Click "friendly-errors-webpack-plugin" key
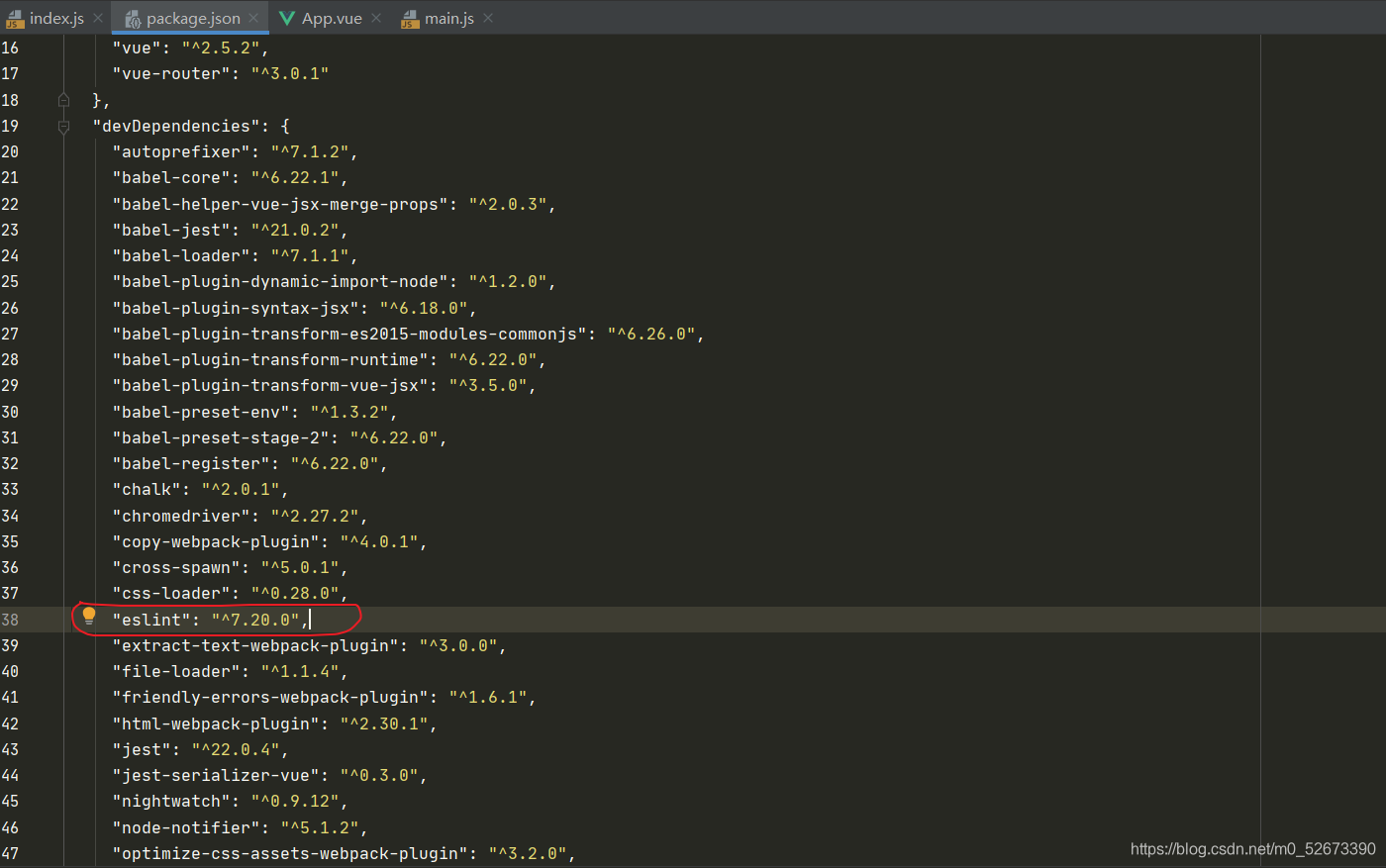 (270, 697)
